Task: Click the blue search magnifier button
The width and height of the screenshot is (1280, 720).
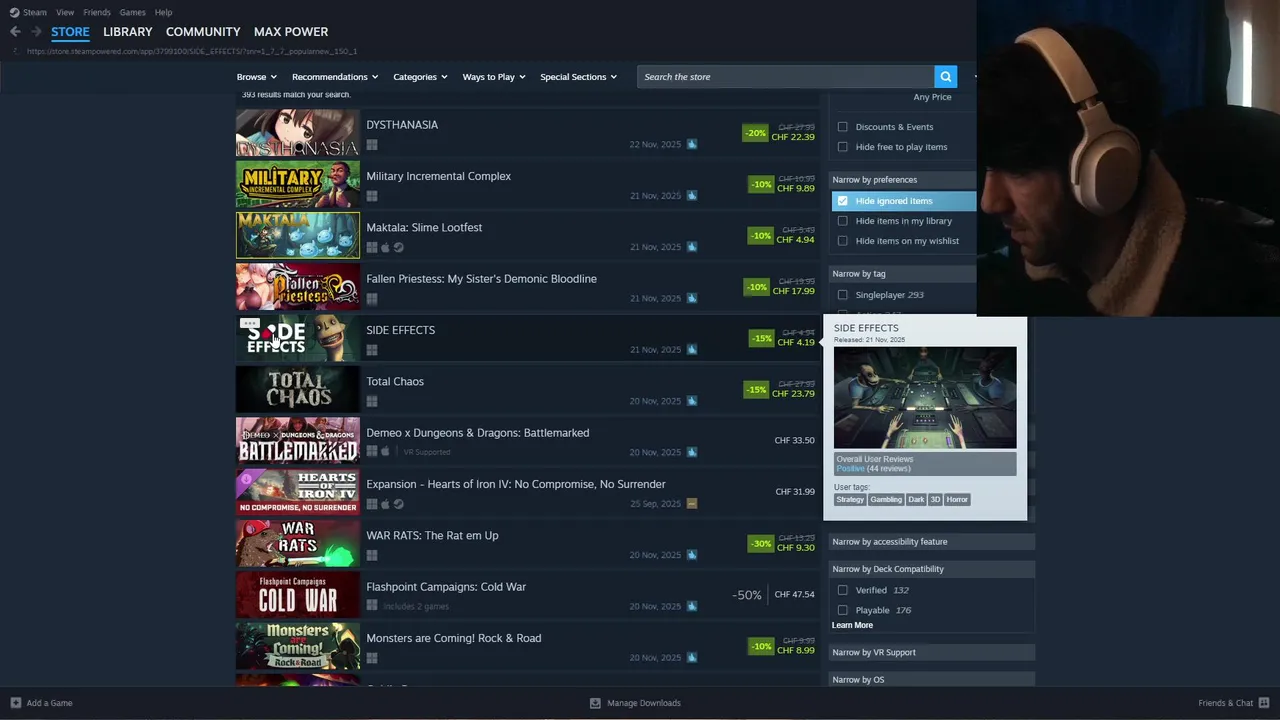Action: coord(945,77)
